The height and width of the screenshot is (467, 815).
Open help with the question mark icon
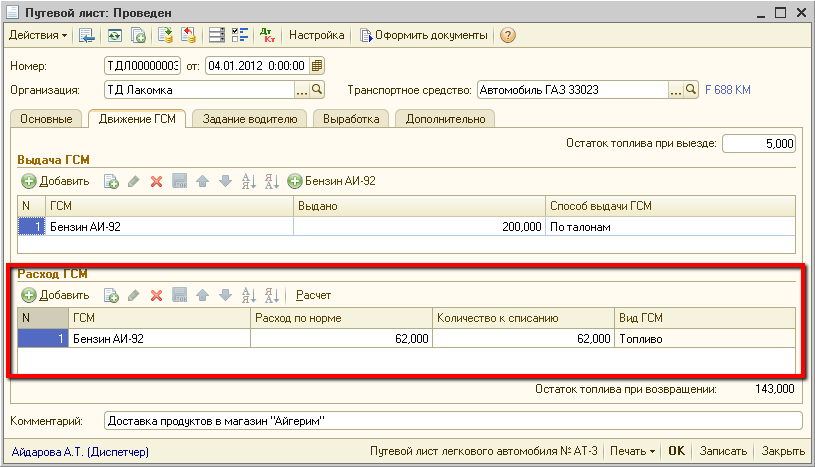click(x=508, y=35)
